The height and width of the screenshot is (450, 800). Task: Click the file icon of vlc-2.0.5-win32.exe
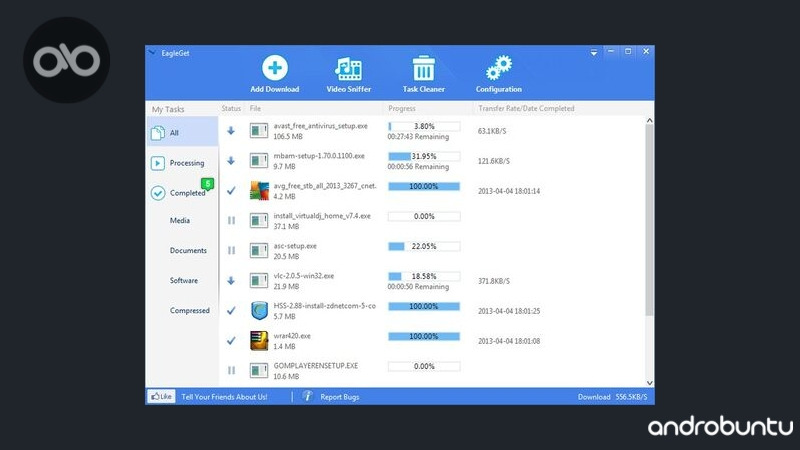pos(259,281)
